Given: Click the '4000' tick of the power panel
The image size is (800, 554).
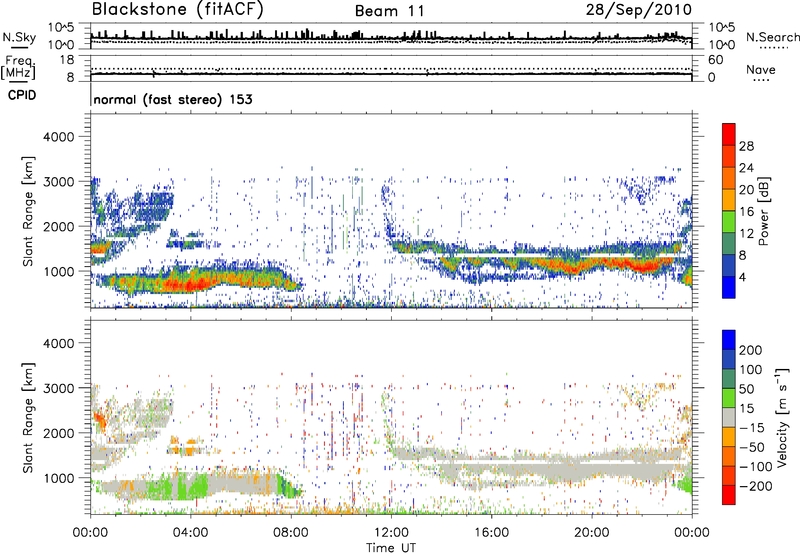Looking at the screenshot, I should [x=58, y=137].
